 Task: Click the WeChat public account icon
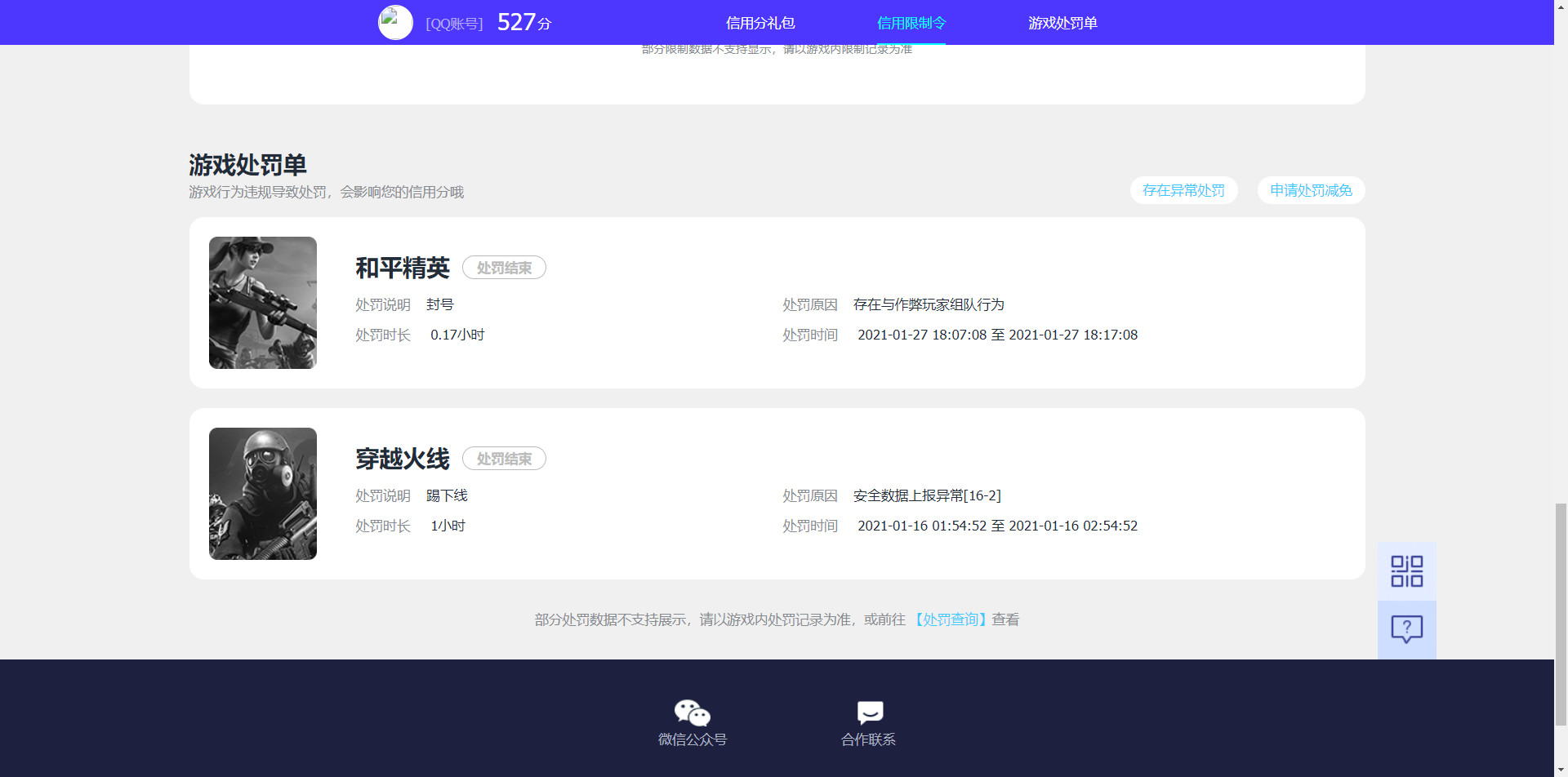(692, 713)
